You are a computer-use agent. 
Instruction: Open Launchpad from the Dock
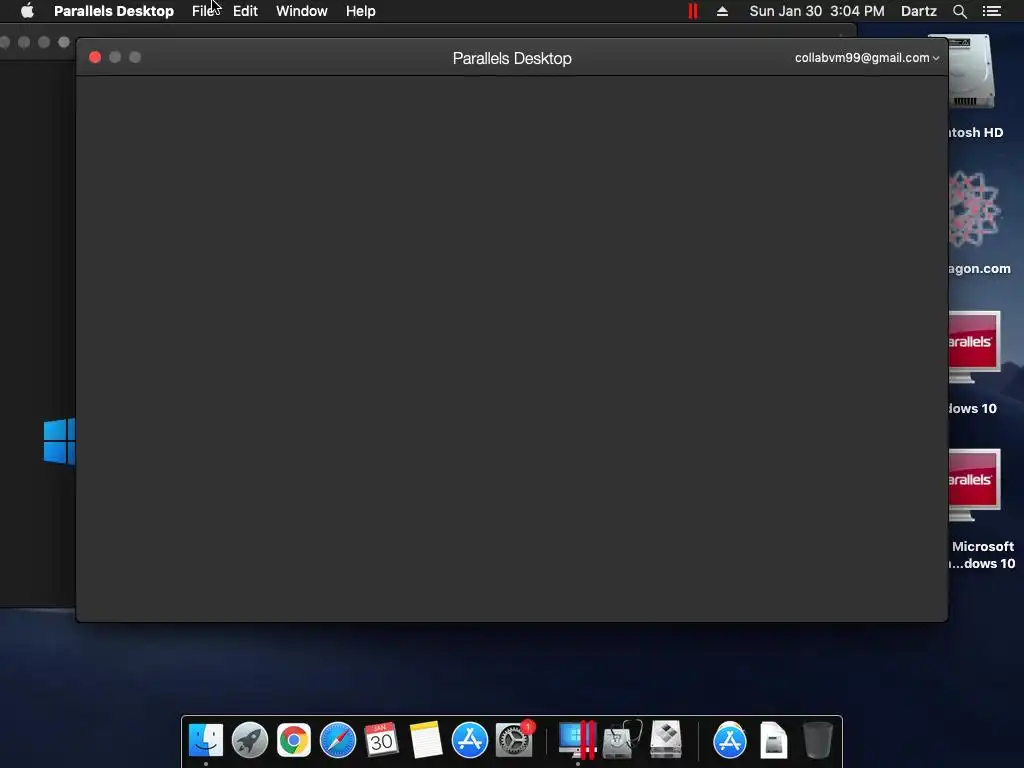coord(249,740)
